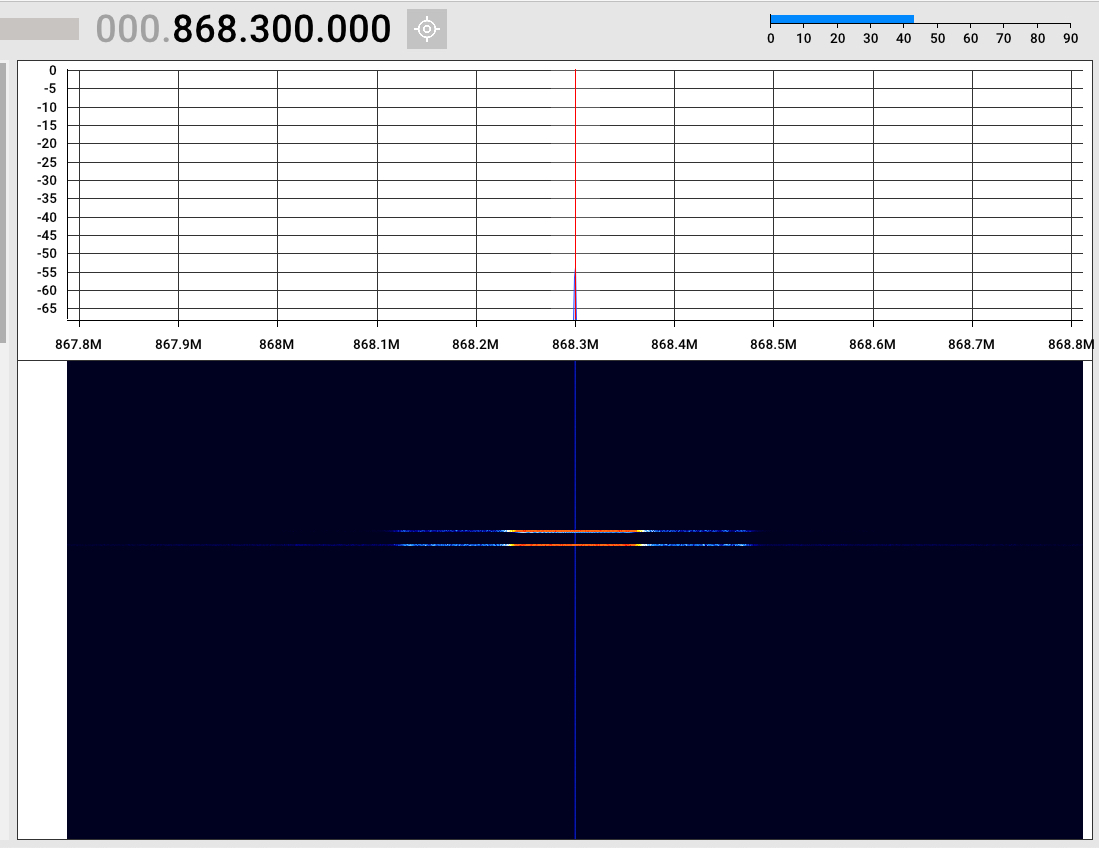1099x848 pixels.
Task: Click the -65 dB scale label
Action: pos(47,308)
